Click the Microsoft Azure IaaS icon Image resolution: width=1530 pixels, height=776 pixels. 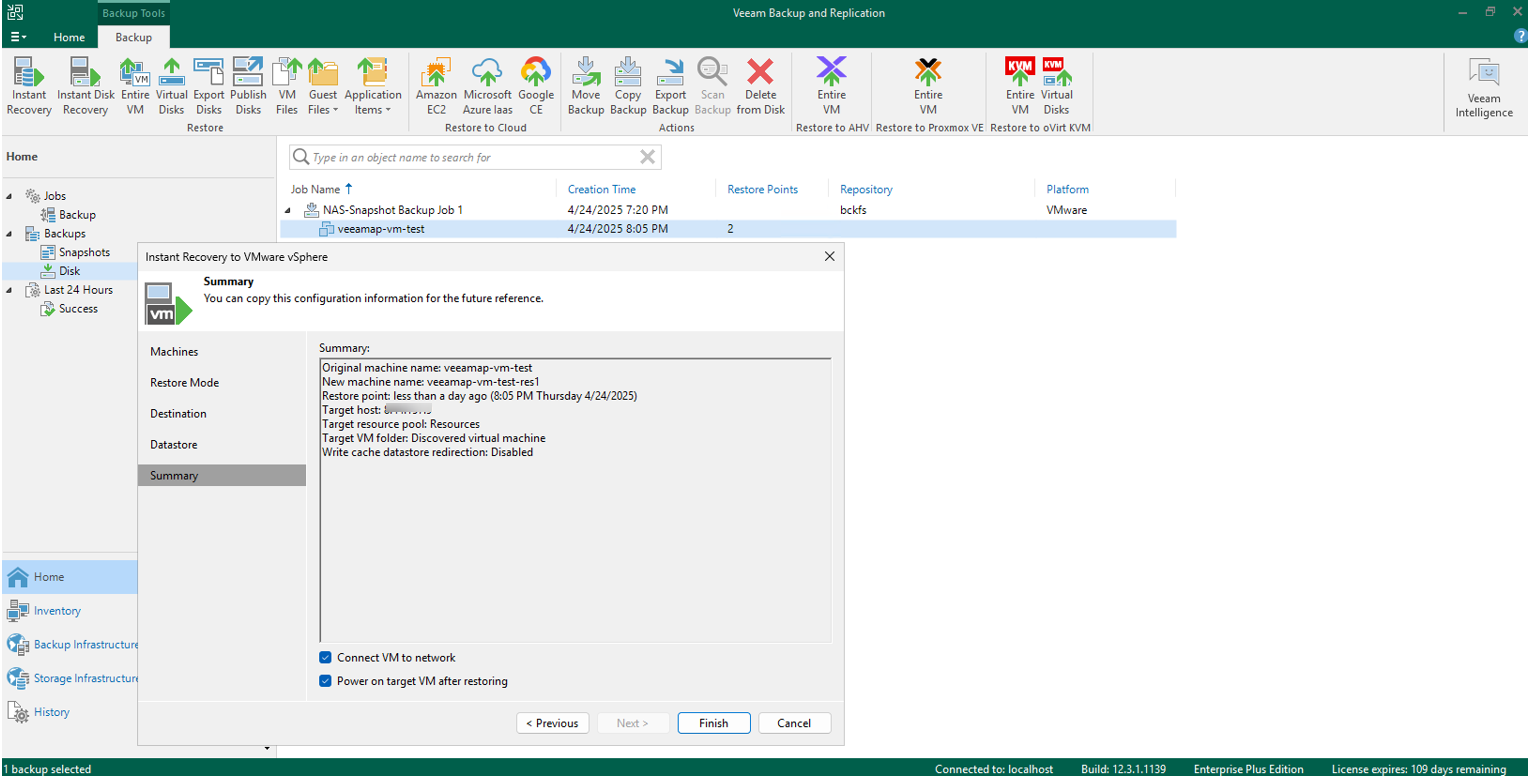click(x=488, y=86)
